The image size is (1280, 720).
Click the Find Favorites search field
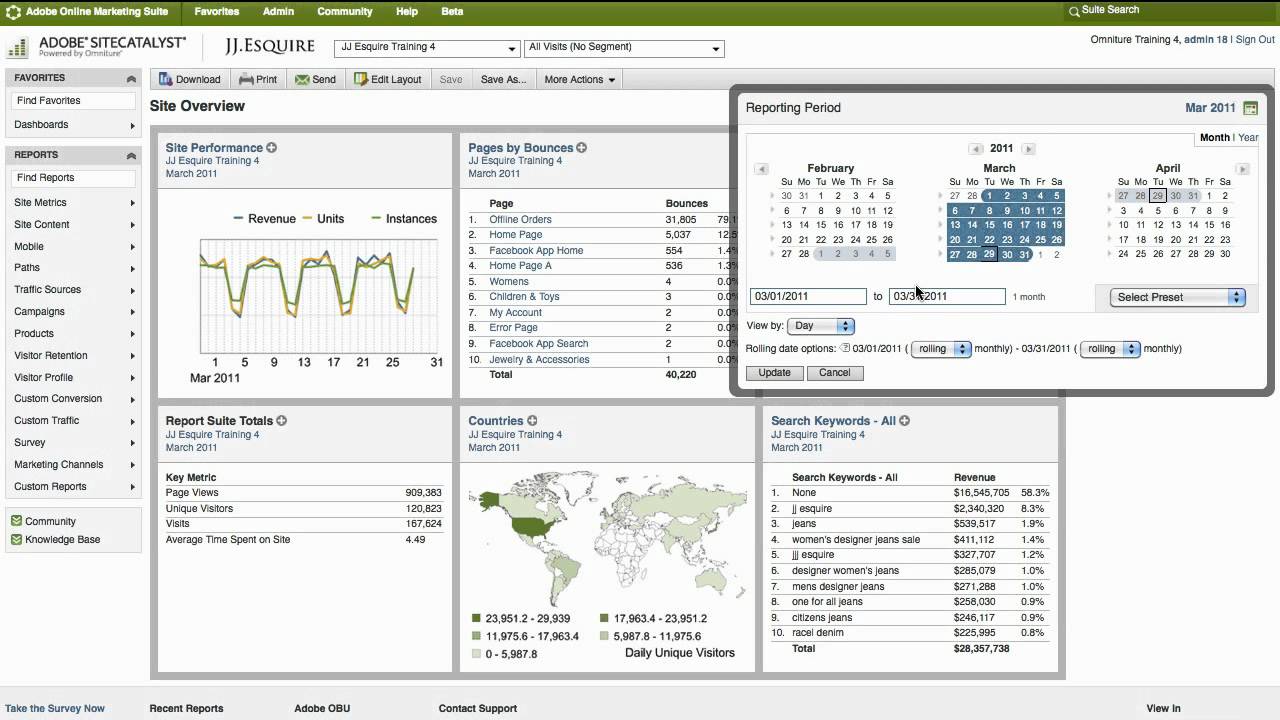[73, 101]
